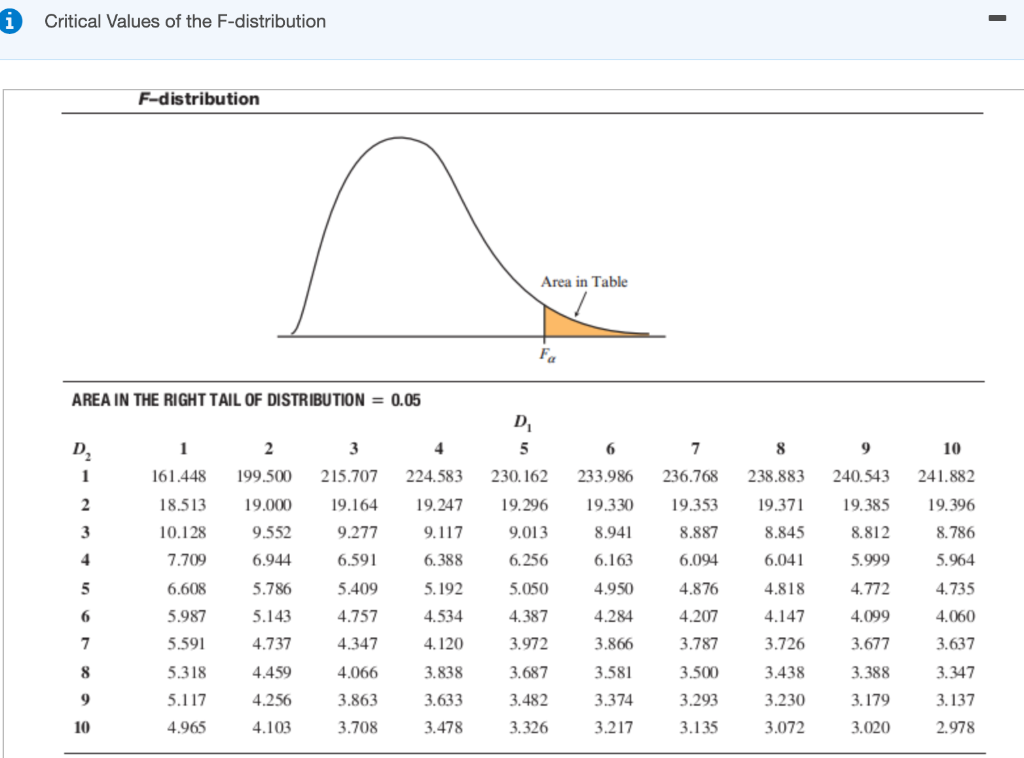Click the Fα label on the axis
1024x758 pixels.
pos(547,352)
